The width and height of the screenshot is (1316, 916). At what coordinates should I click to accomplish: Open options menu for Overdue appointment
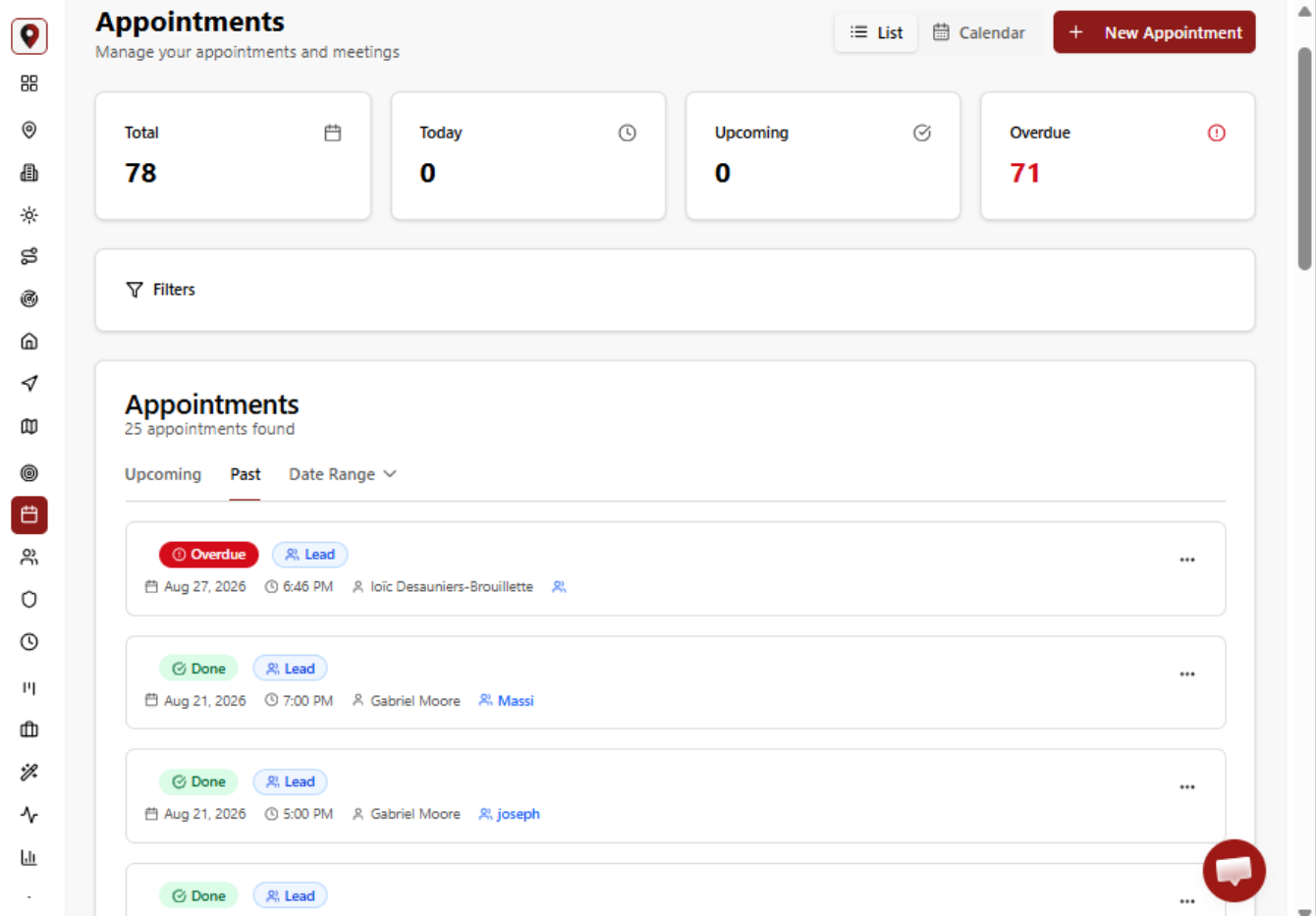pyautogui.click(x=1187, y=560)
